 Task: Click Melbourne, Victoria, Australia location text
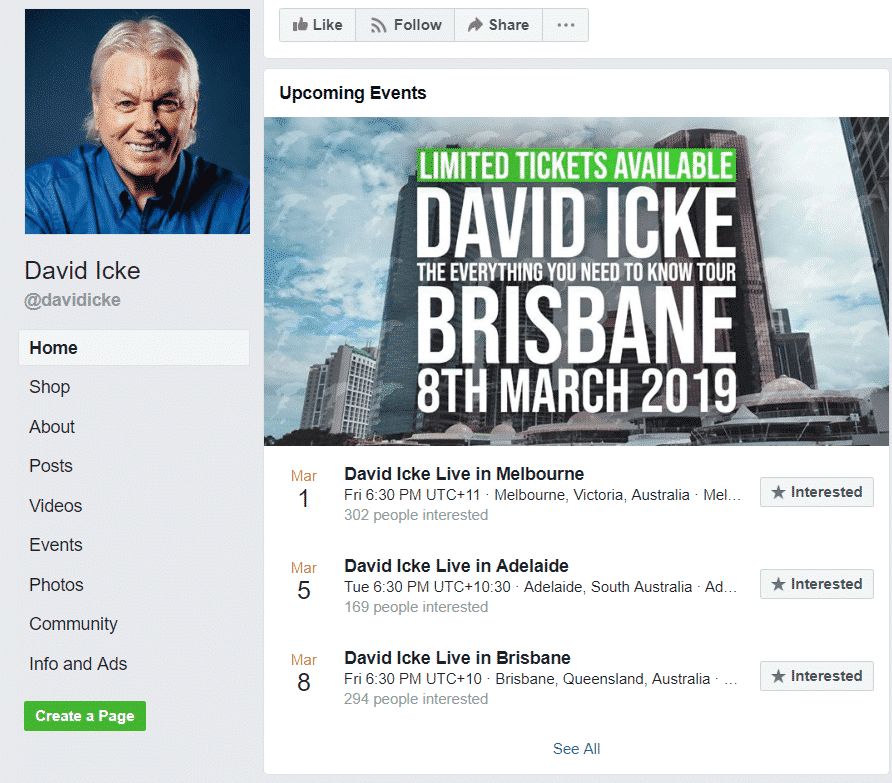pos(592,495)
